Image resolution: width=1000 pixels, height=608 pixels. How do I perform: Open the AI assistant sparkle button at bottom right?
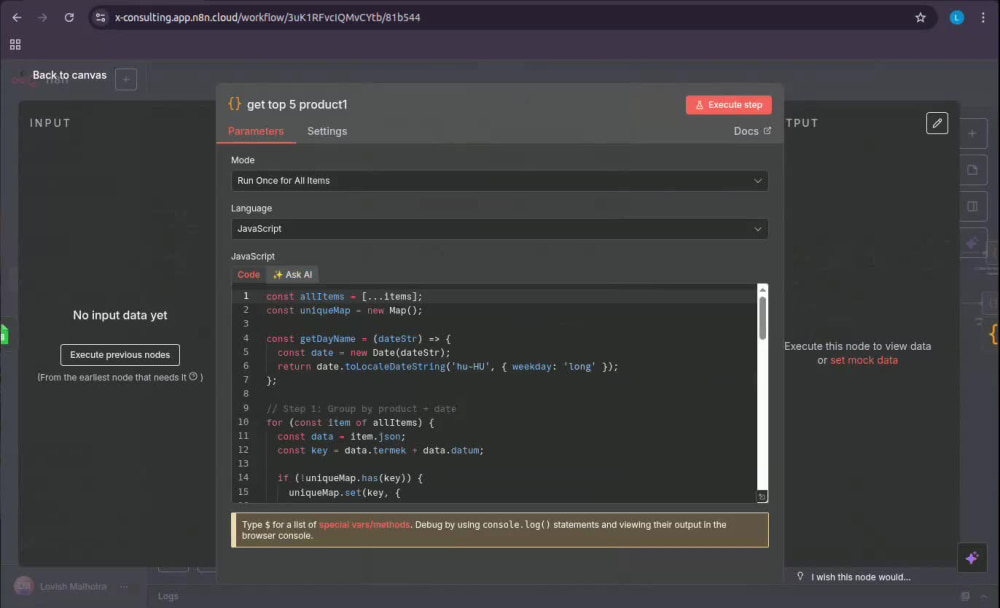(972, 558)
